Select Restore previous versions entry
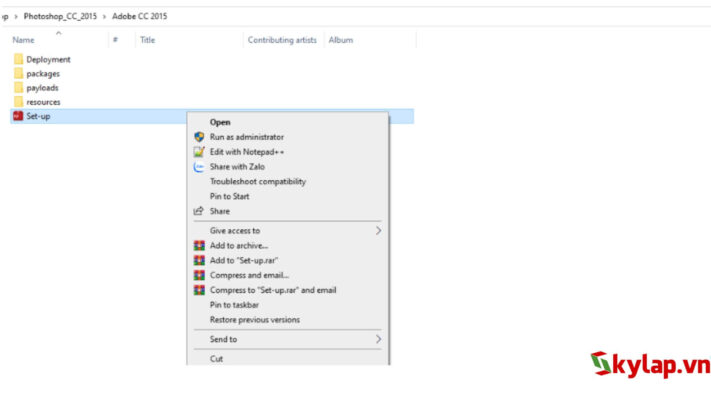Viewport: 711px width, 400px height. pos(254,320)
